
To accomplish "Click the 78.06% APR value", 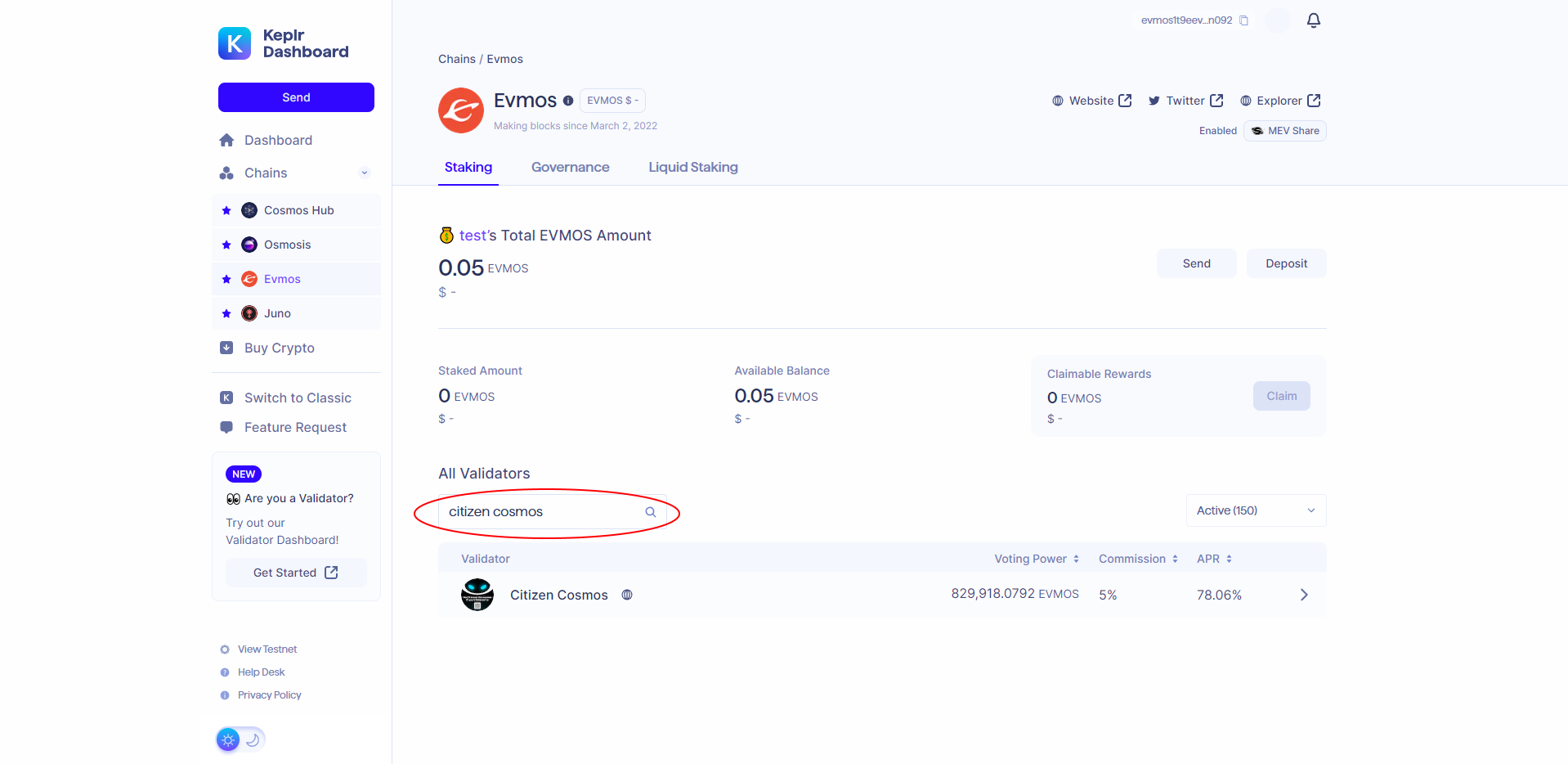I will pos(1219,595).
